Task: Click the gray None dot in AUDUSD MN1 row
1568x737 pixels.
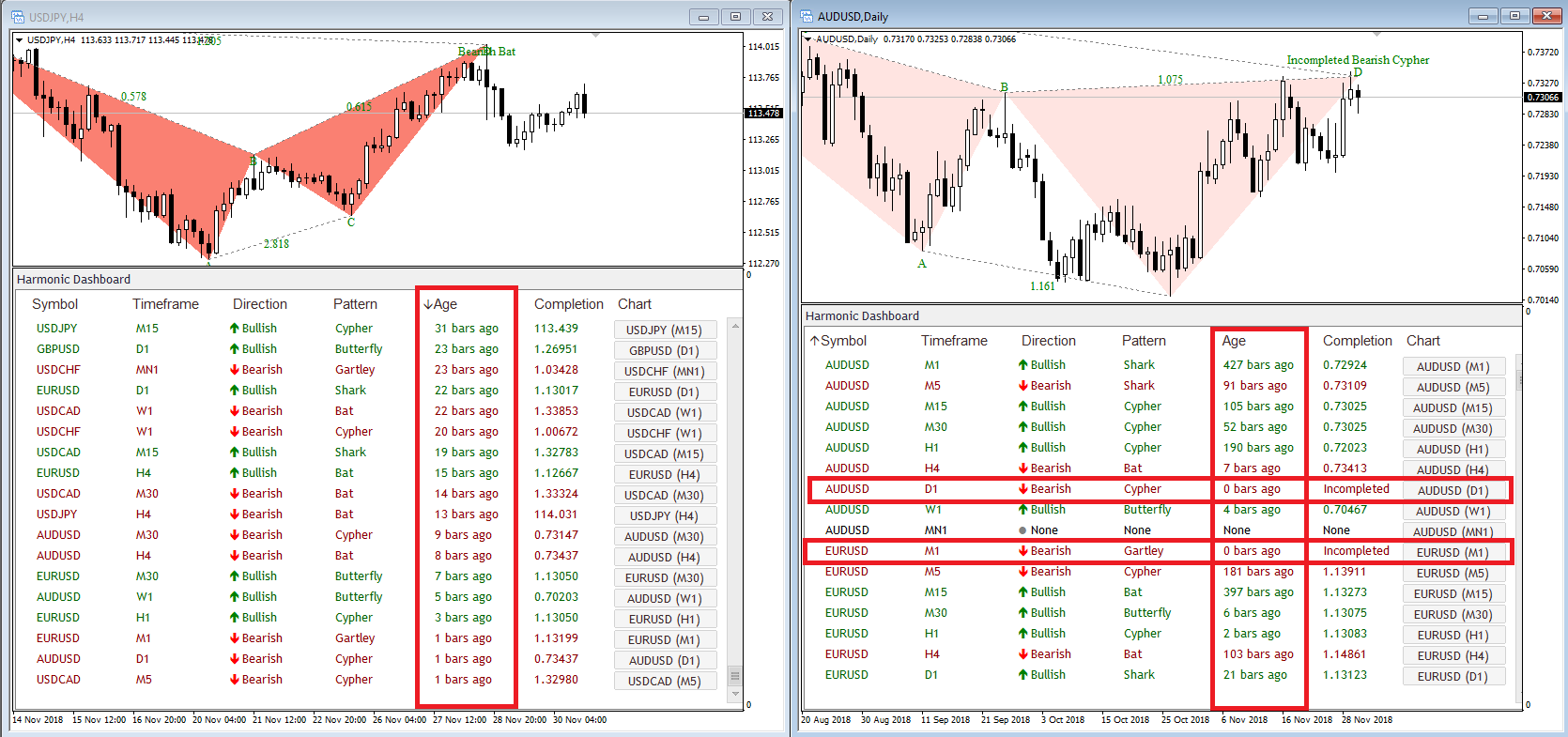Action: 1023,530
